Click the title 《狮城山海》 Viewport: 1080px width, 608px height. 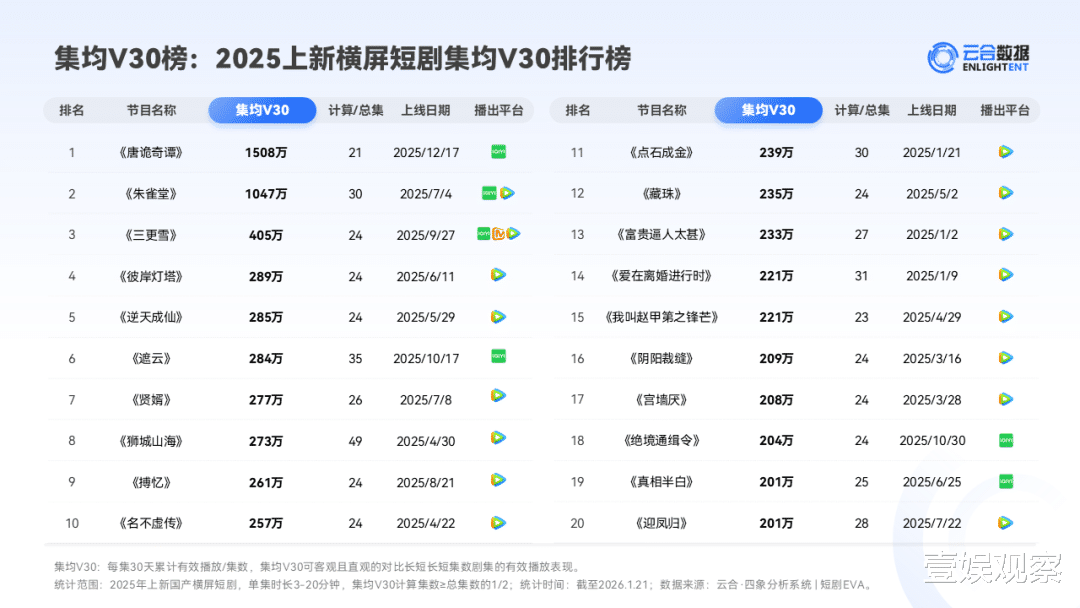(x=151, y=441)
